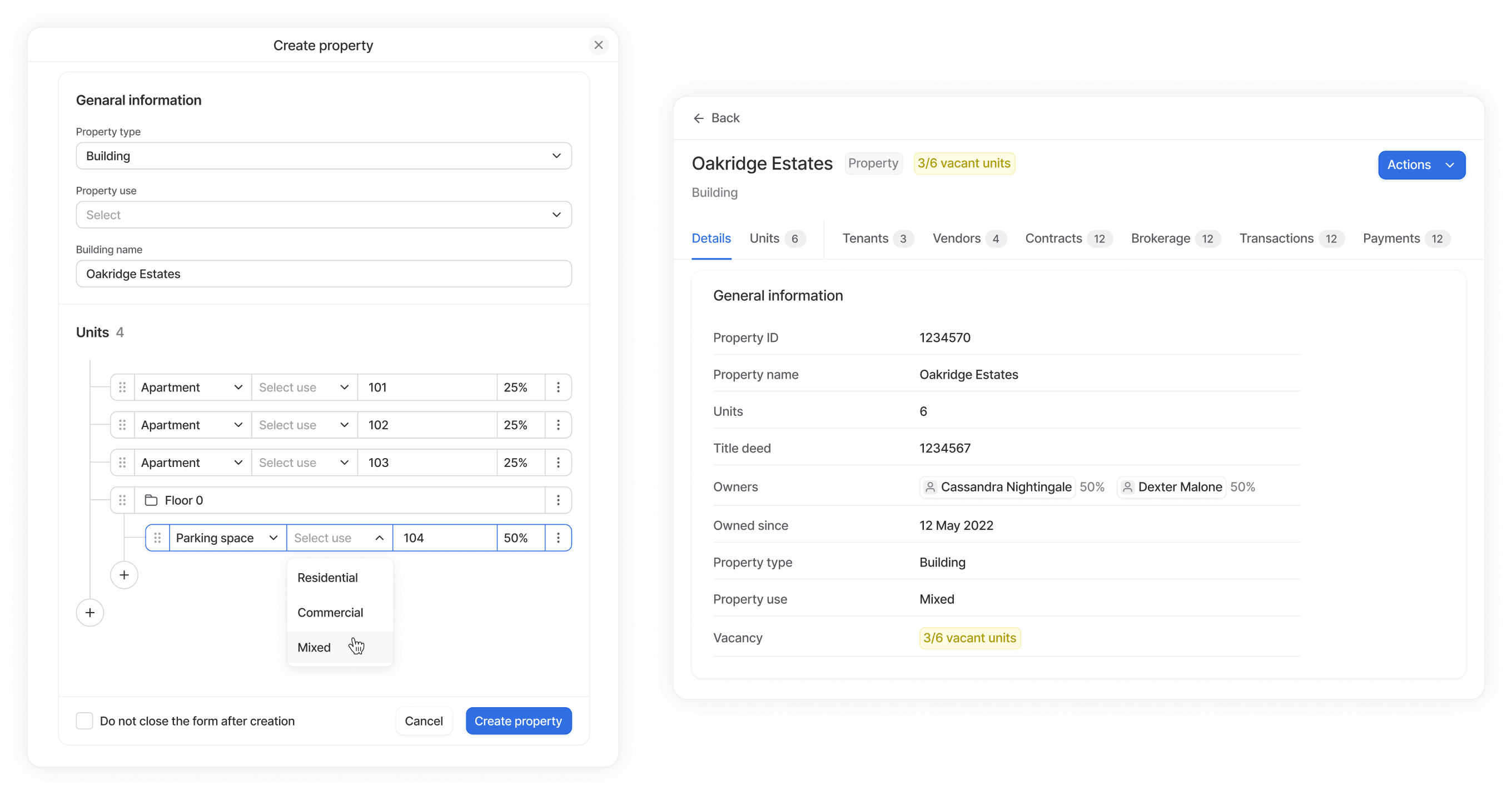Click the Floor 0 folder icon
This screenshot has height=795, width=1512.
point(151,500)
